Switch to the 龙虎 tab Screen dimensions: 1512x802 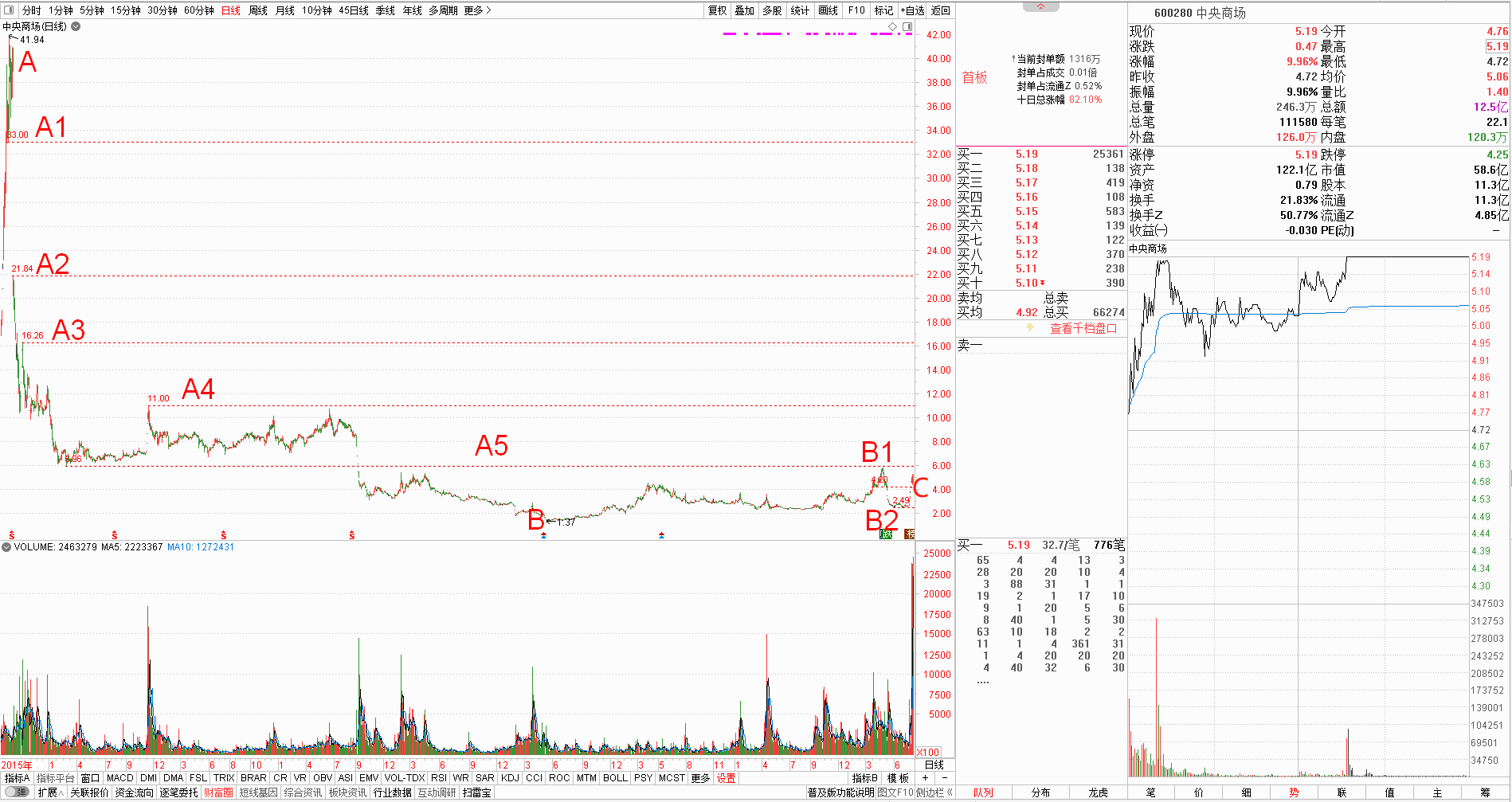(1098, 792)
